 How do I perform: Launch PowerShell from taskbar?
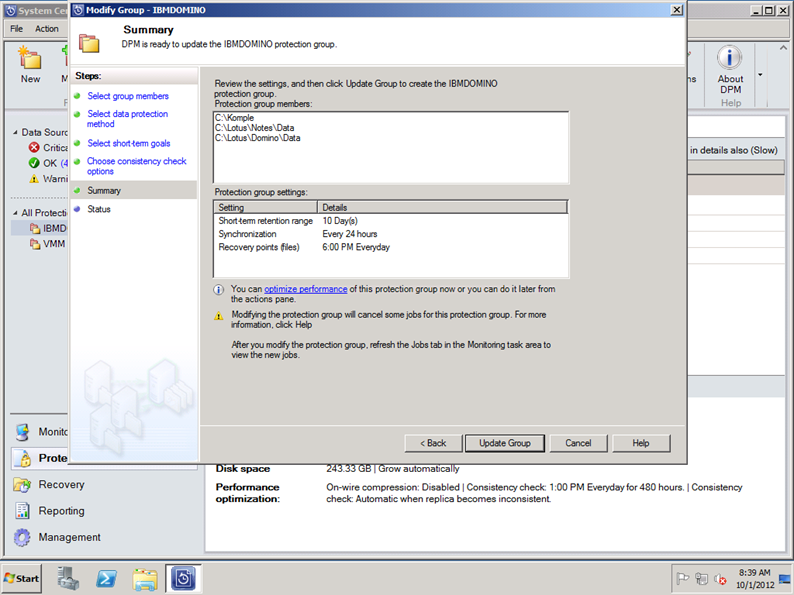pyautogui.click(x=106, y=578)
